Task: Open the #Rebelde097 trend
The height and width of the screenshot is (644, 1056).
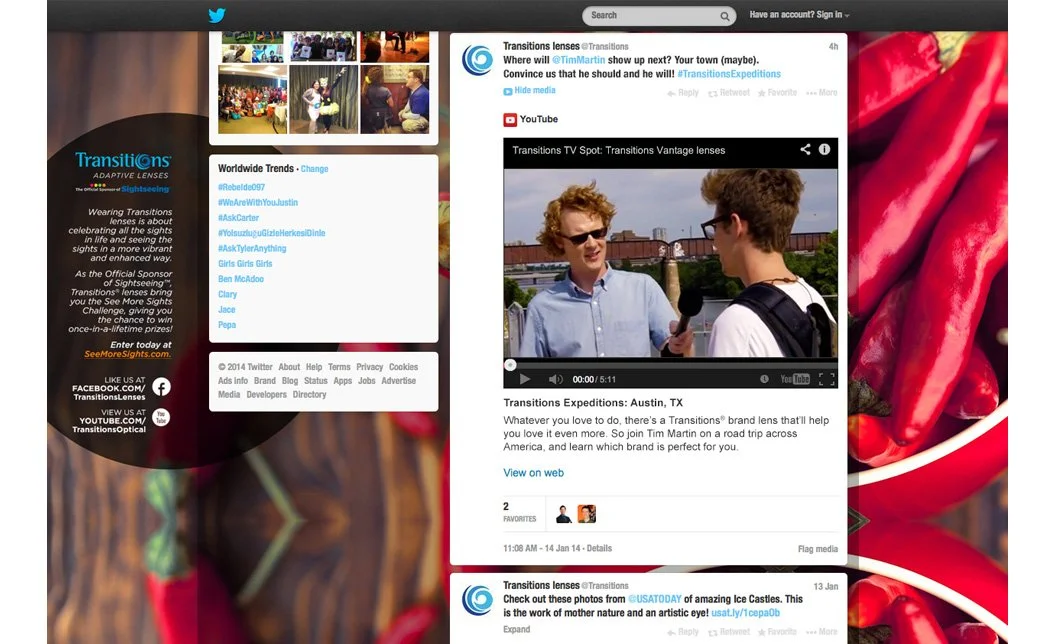Action: point(241,187)
